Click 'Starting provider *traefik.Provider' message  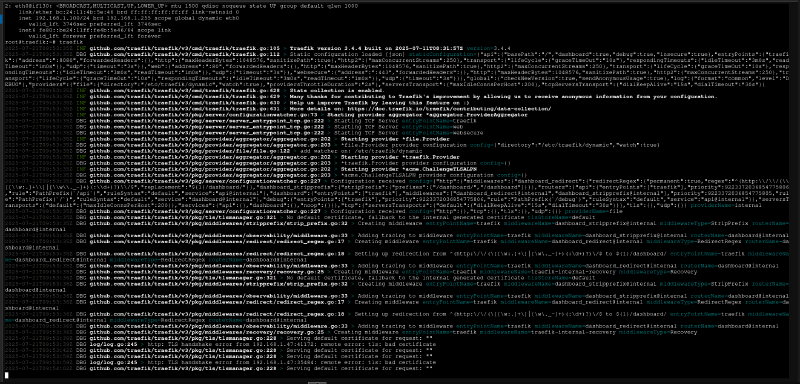coord(400,157)
